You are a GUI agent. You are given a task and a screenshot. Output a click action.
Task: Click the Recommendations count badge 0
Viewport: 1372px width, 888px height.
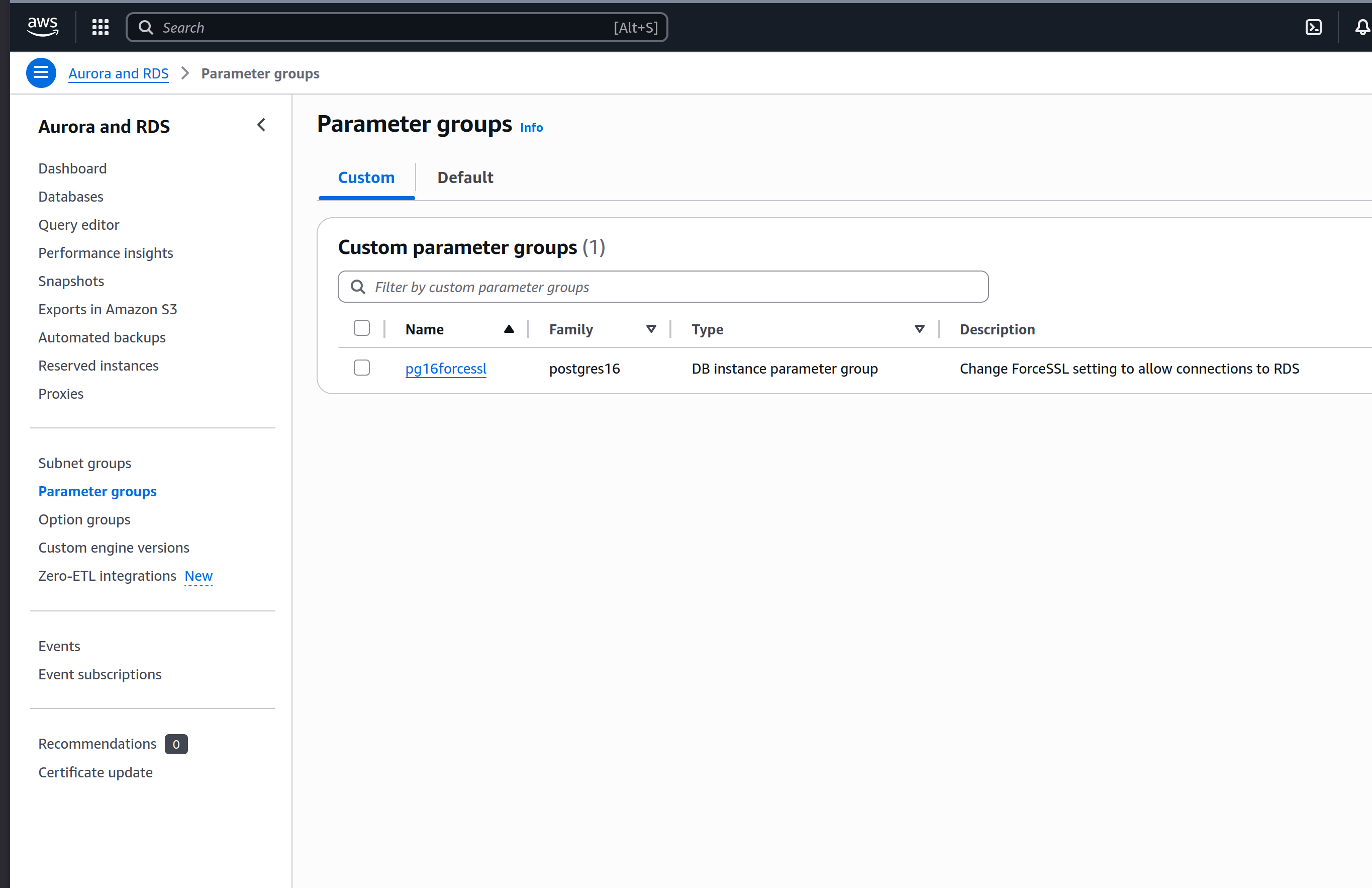click(x=176, y=744)
